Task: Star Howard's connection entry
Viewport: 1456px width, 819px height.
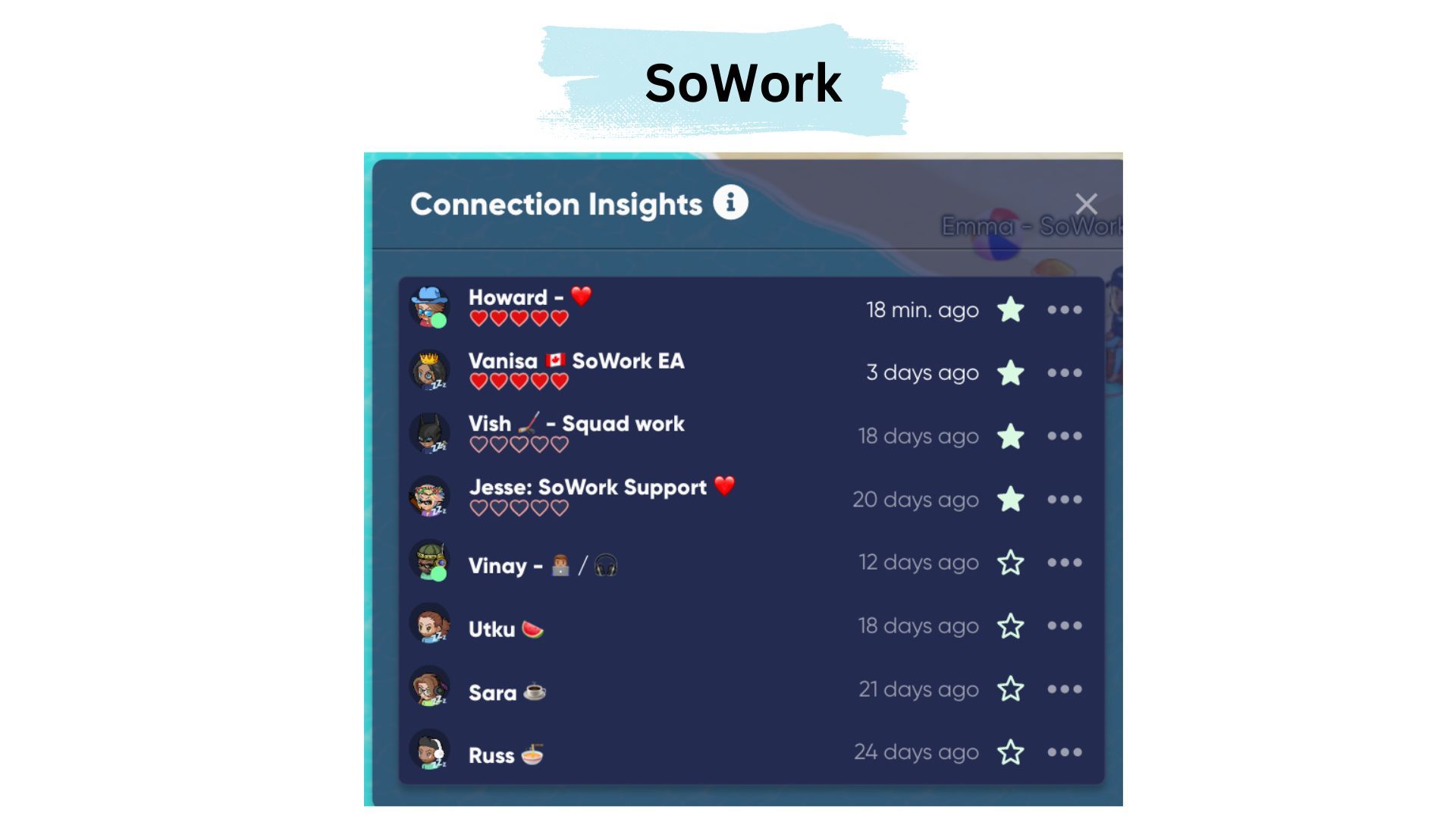Action: click(x=1011, y=308)
